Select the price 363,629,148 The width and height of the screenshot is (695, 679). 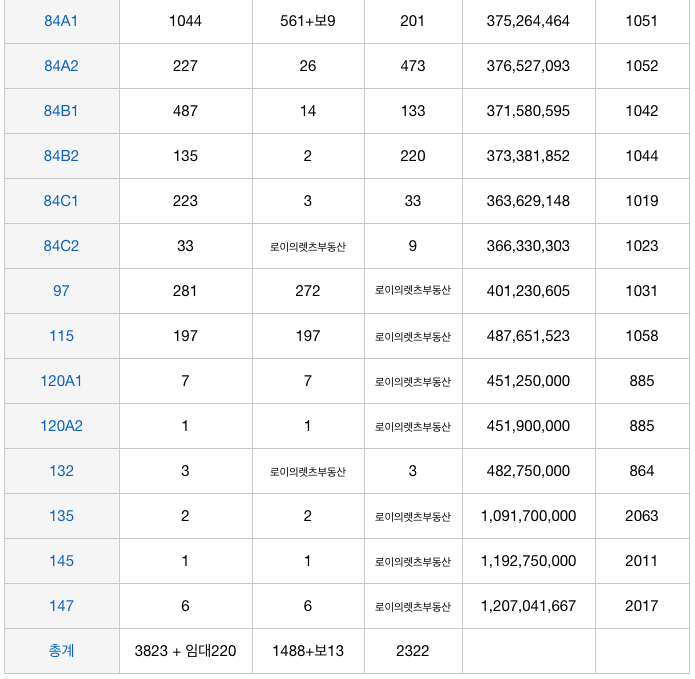528,201
